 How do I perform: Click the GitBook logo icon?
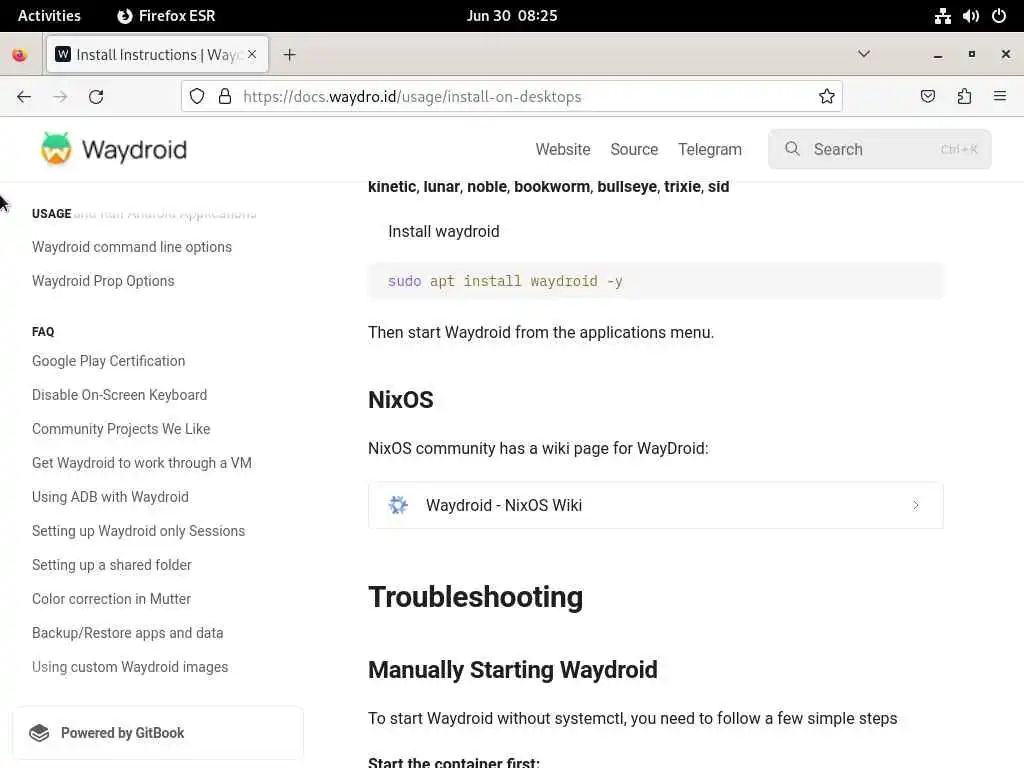(39, 733)
